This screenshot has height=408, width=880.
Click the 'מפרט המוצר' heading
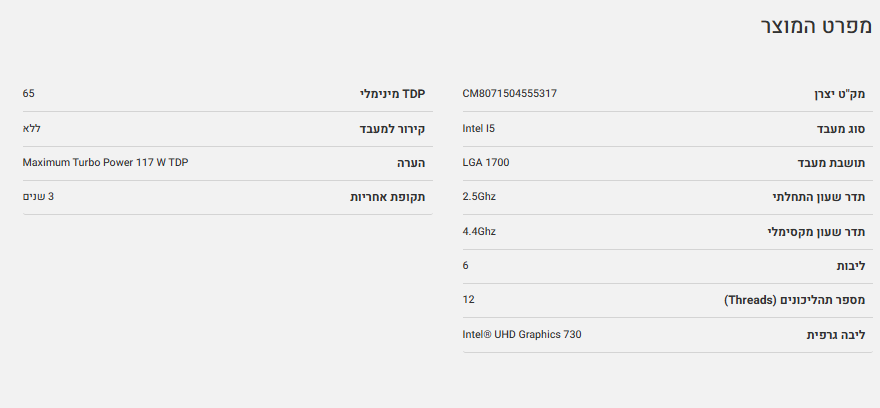click(x=809, y=27)
